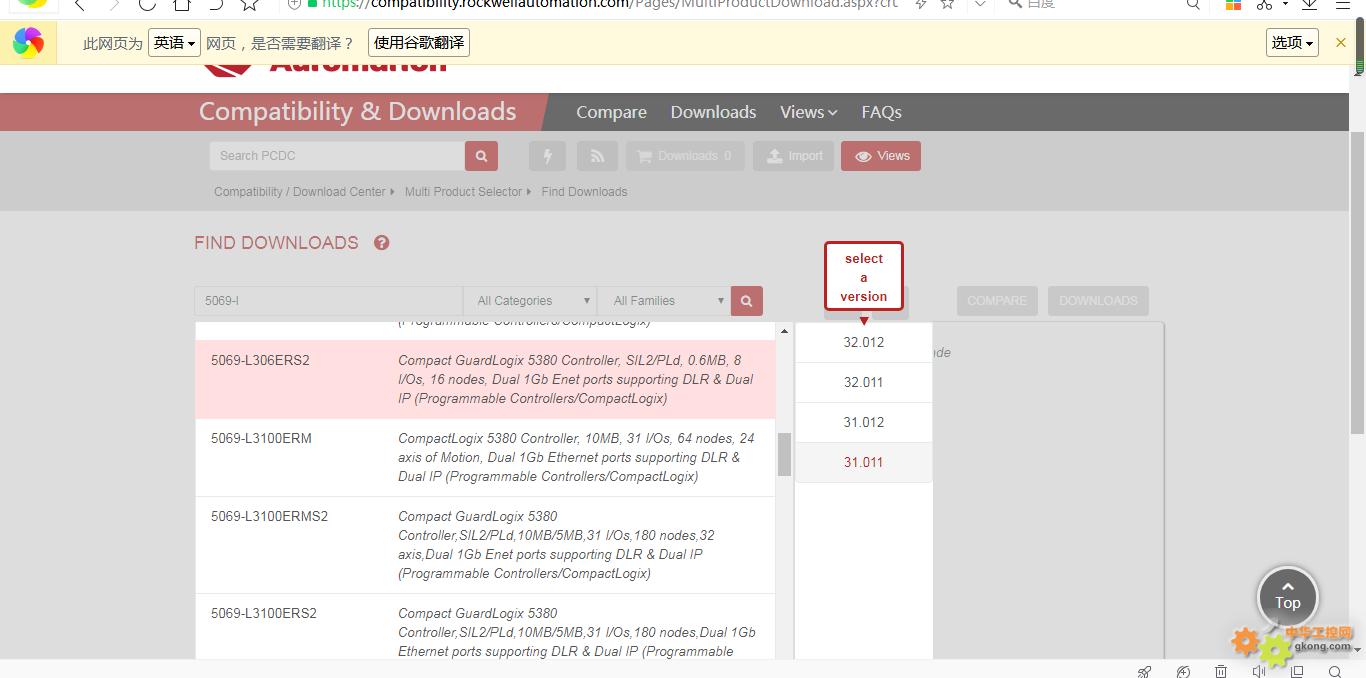Click the lightning bolt quick action button

pyautogui.click(x=547, y=156)
